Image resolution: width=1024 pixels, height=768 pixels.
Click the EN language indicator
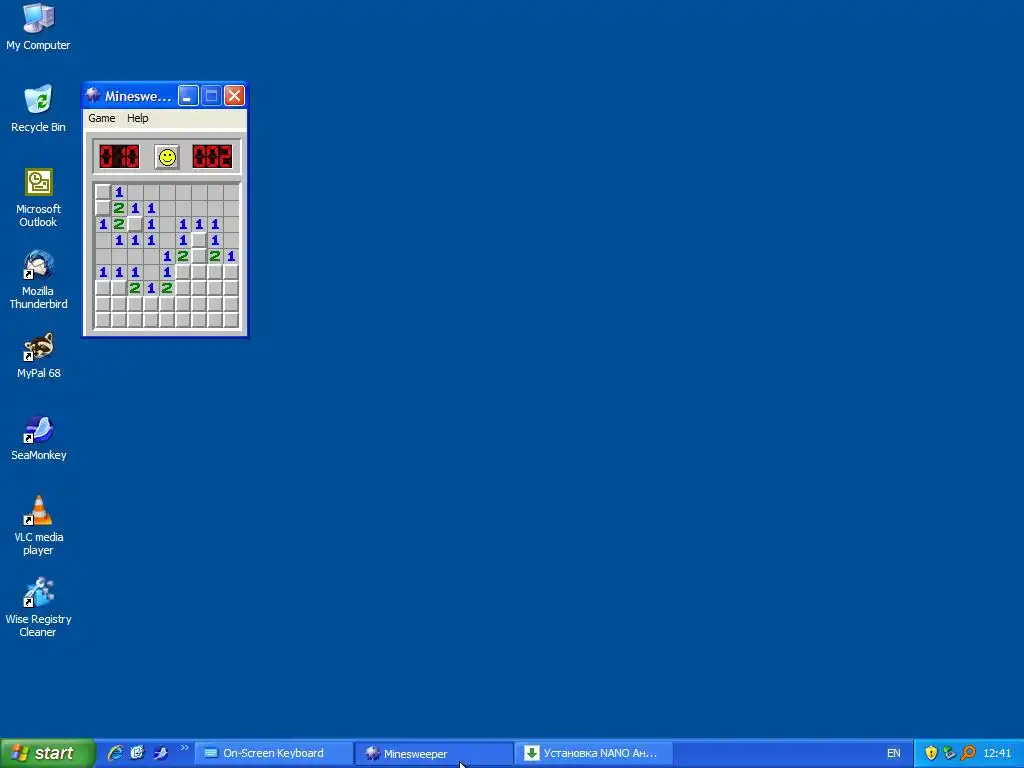[893, 754]
